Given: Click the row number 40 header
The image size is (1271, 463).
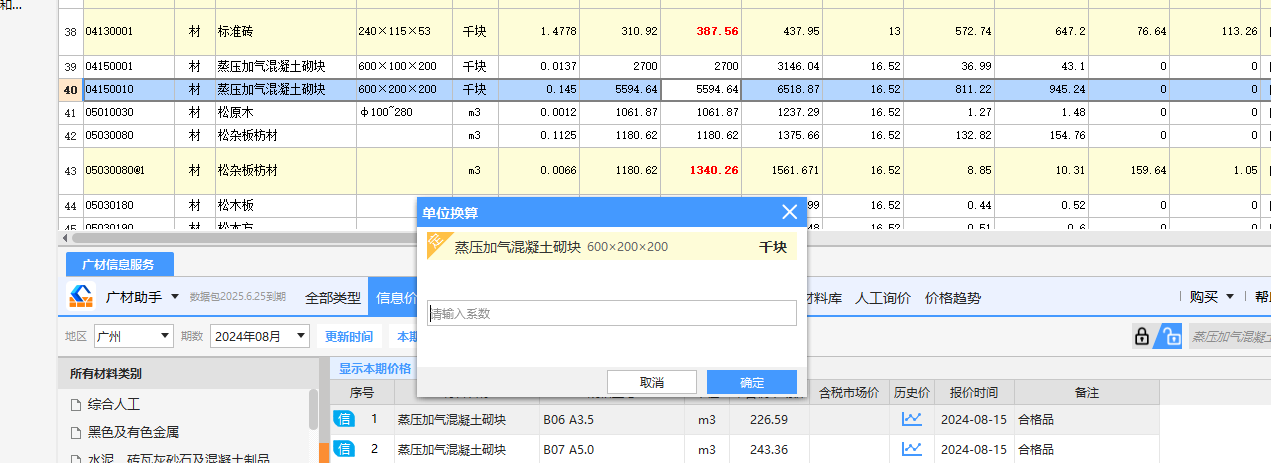Looking at the screenshot, I should [x=70, y=89].
